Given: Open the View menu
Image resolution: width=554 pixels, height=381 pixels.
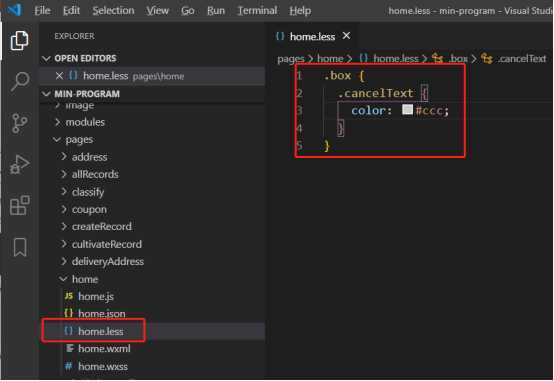Looking at the screenshot, I should pos(158,11).
